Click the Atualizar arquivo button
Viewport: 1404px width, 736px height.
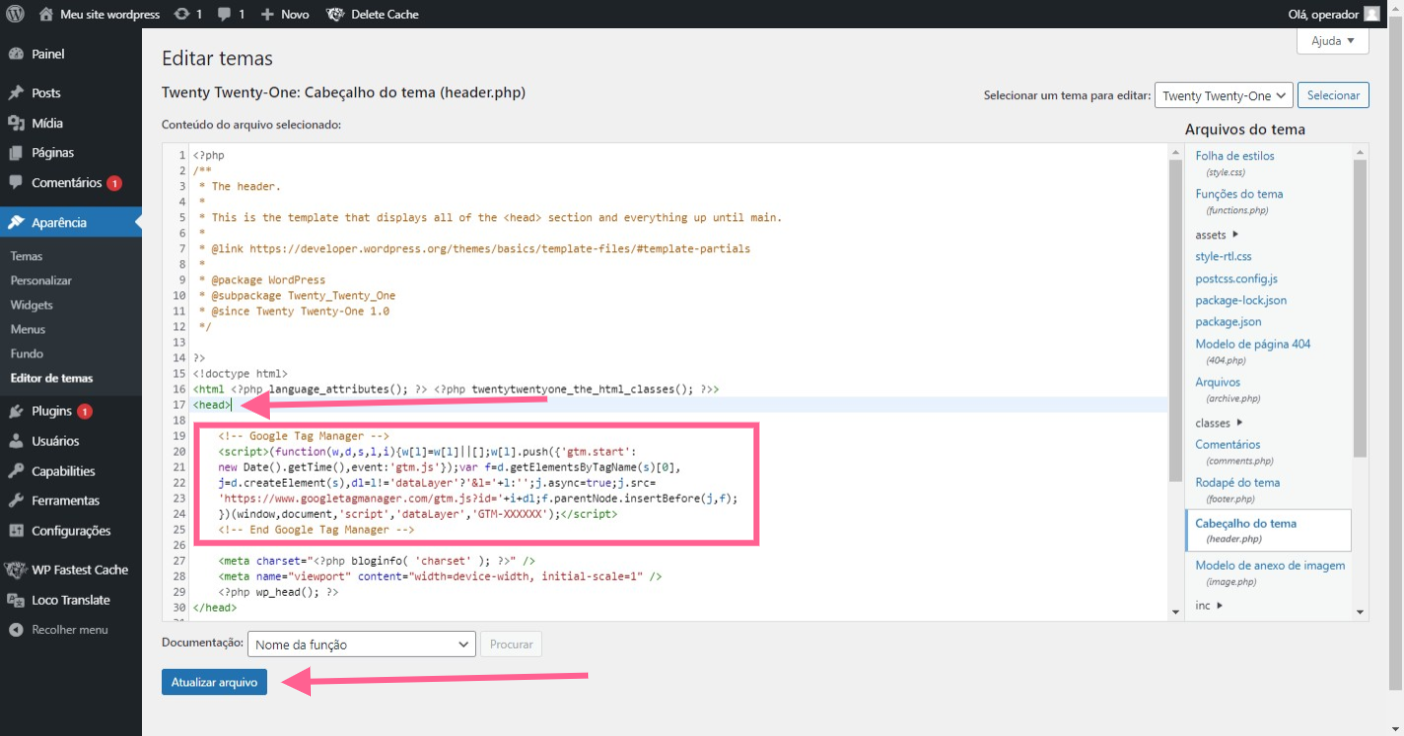coord(214,682)
